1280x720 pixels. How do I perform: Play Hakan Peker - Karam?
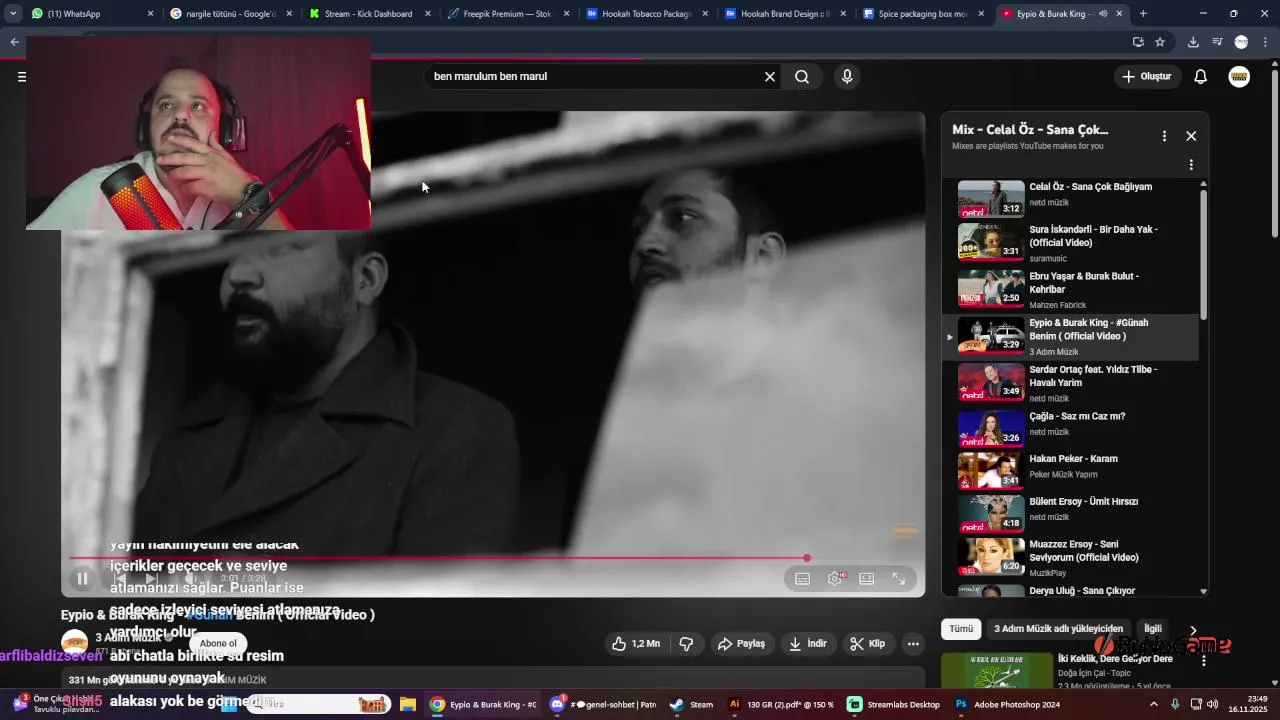click(x=1070, y=469)
